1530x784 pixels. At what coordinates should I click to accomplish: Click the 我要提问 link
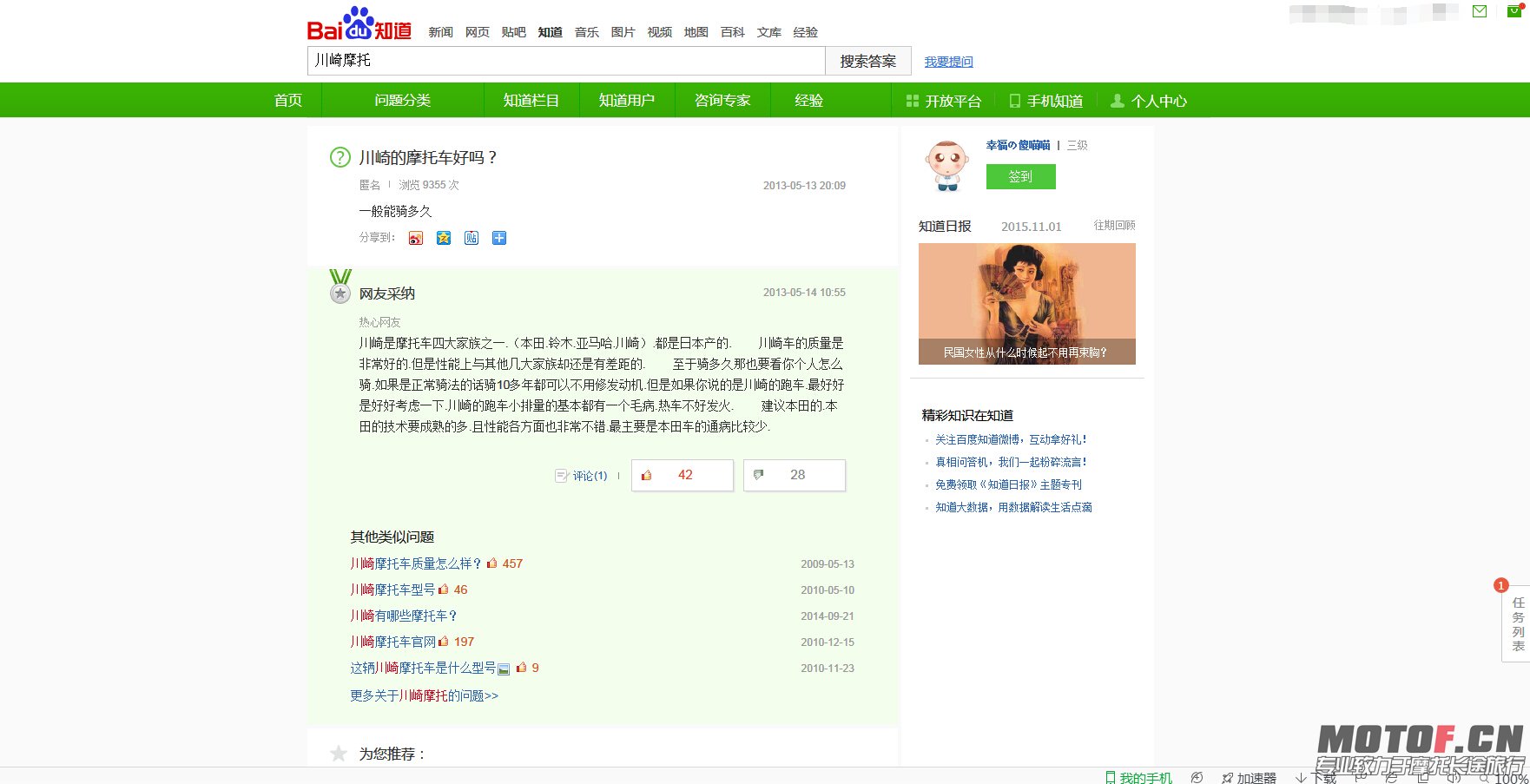click(x=949, y=62)
